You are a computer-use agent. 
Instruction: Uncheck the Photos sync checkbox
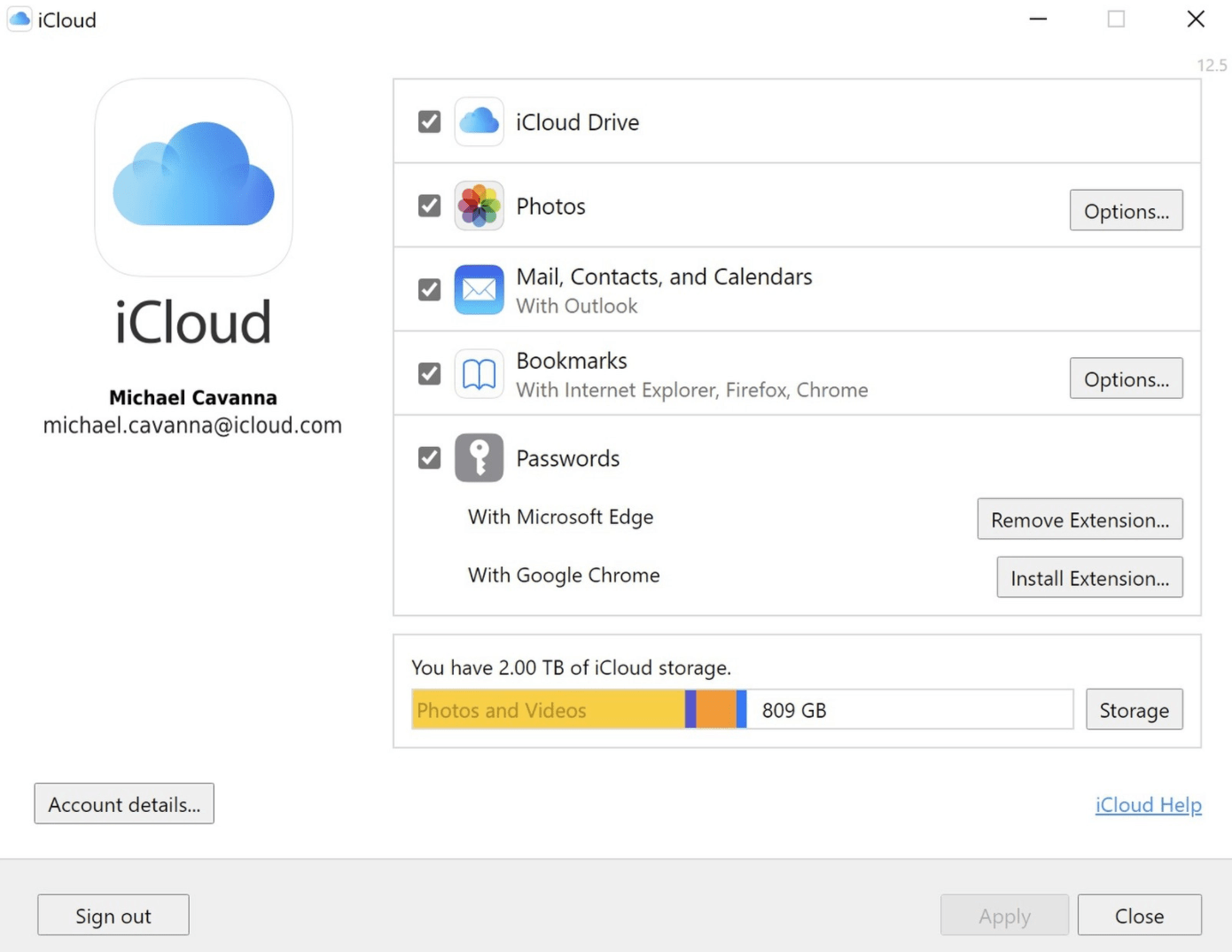428,205
